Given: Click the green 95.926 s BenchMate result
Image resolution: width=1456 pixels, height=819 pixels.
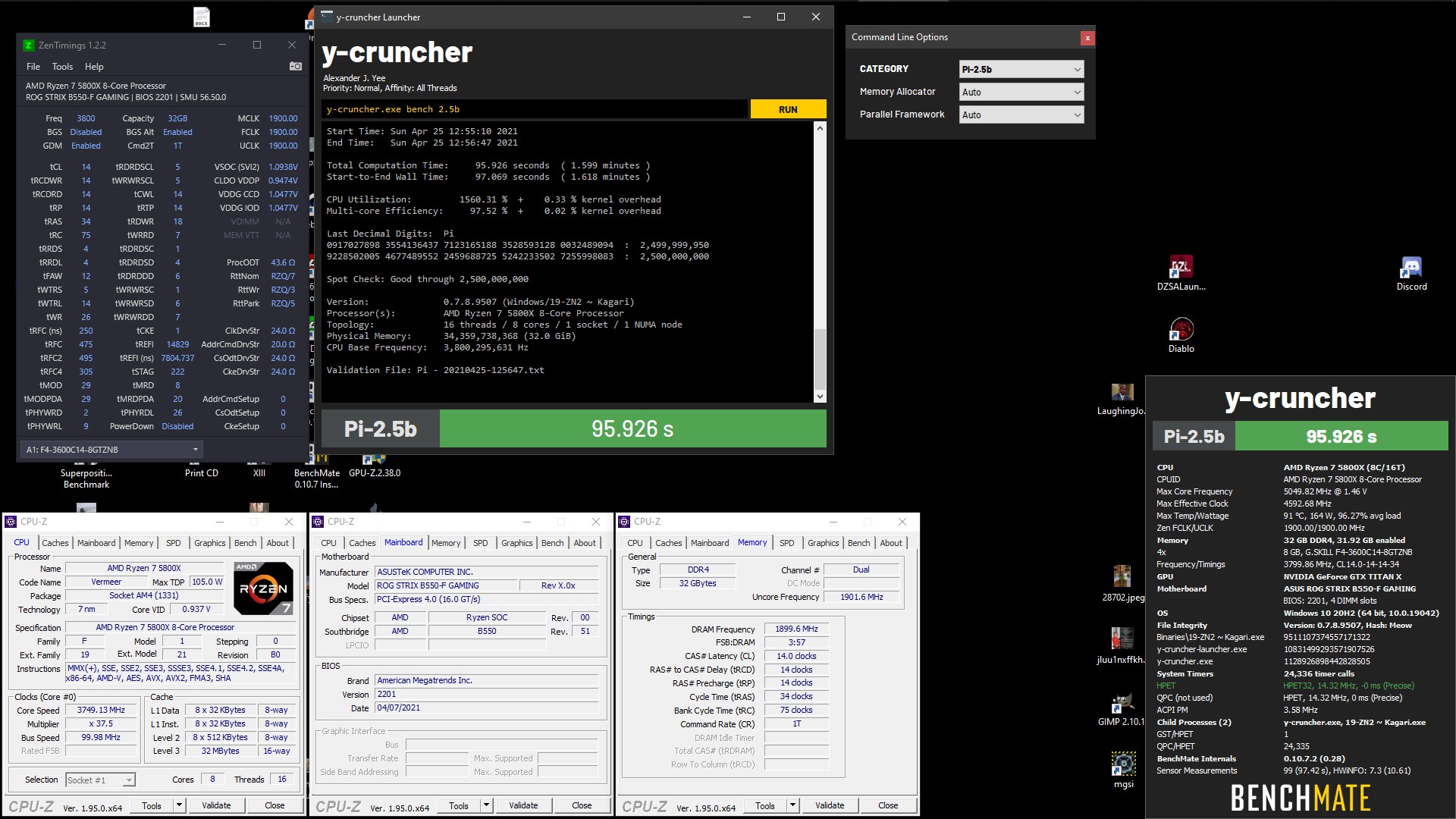Looking at the screenshot, I should click(x=1341, y=436).
